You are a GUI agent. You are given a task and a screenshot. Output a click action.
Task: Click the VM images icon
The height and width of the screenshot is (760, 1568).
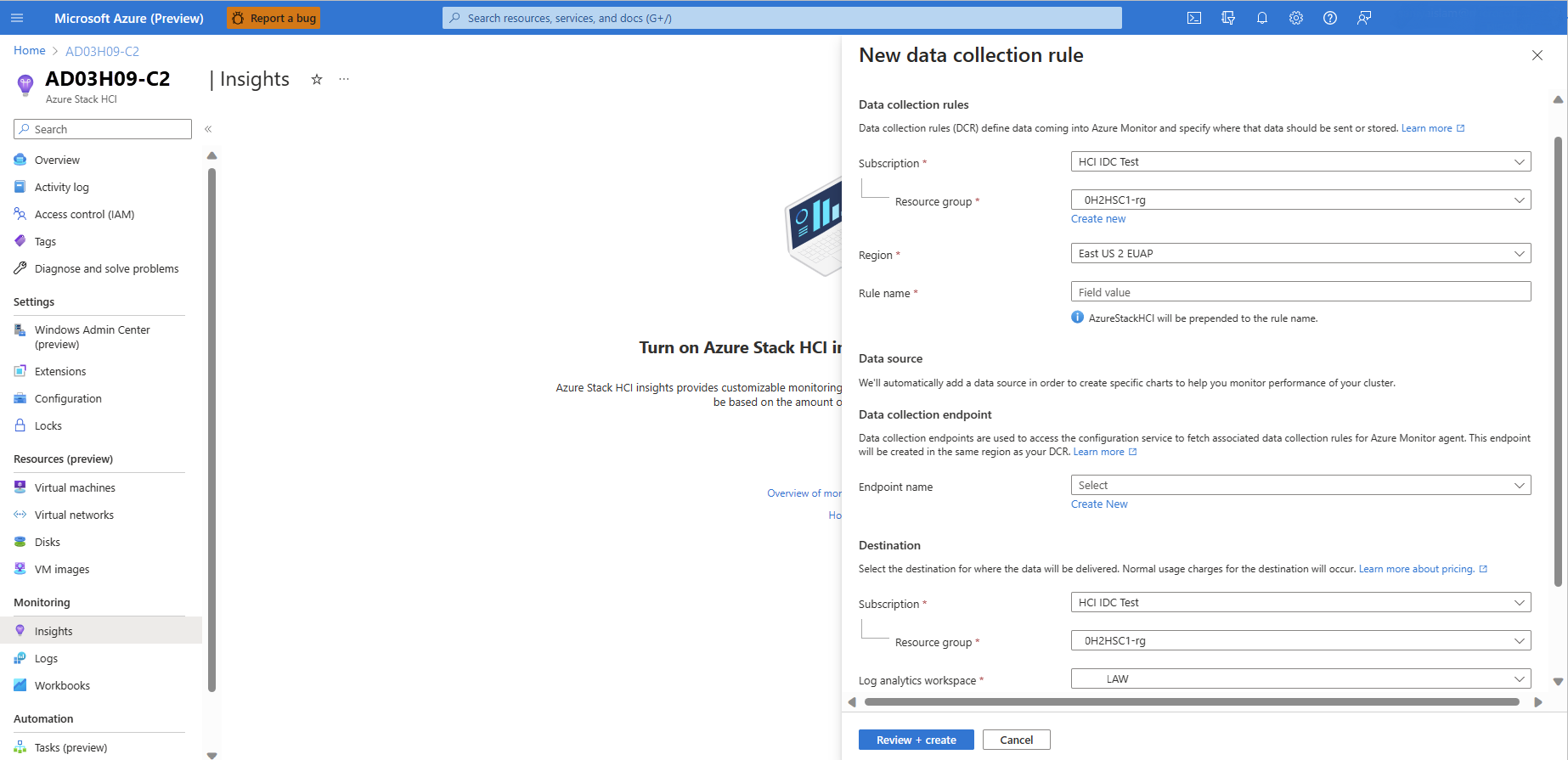tap(20, 569)
